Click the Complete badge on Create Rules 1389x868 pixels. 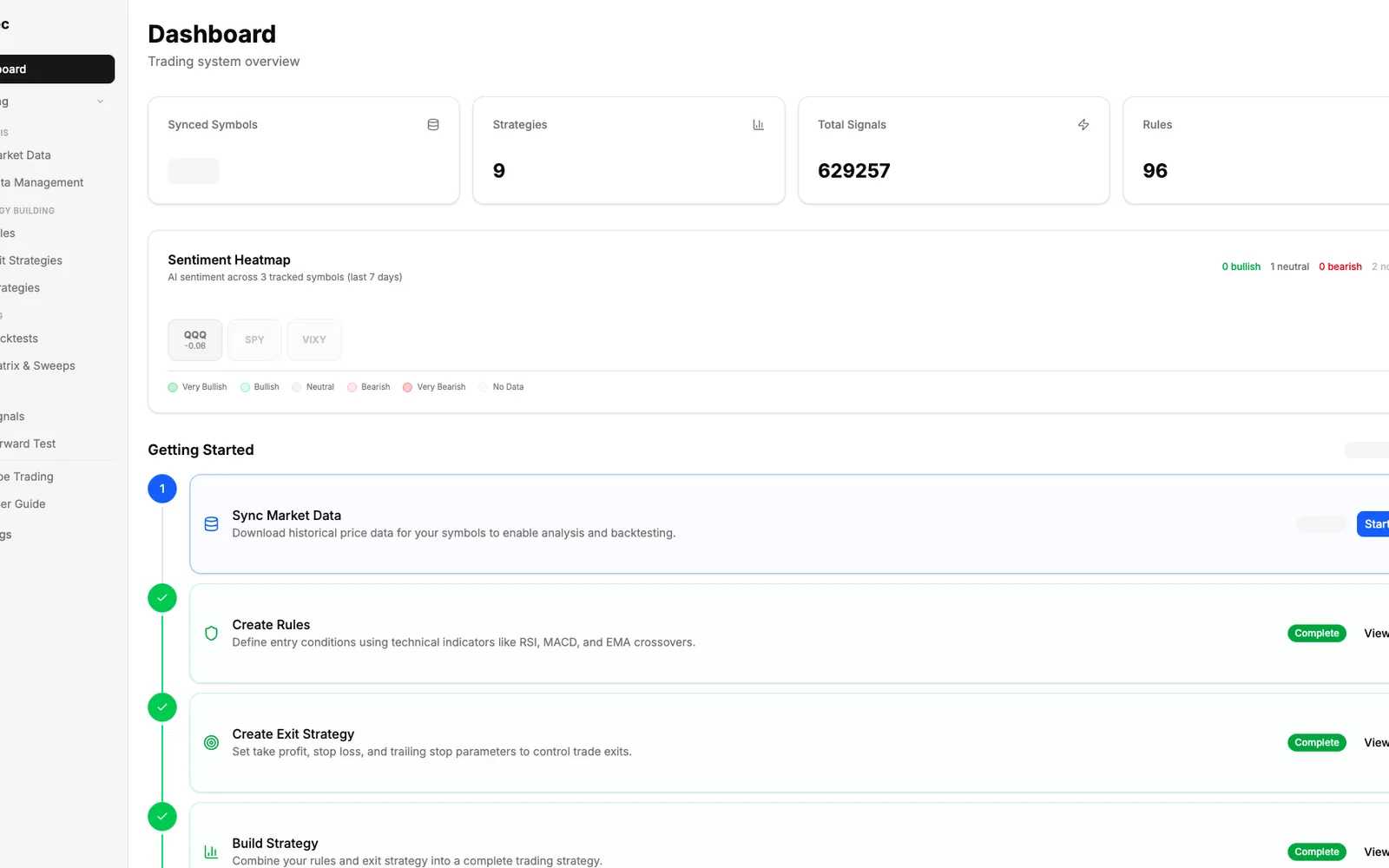(1317, 634)
